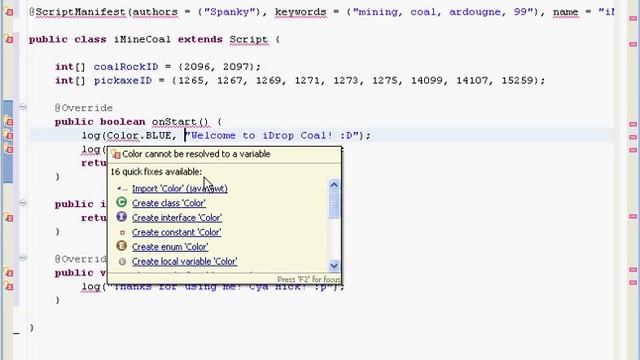Click the quick-fix list scroll up arrow
The image size is (640, 360).
pos(334,185)
